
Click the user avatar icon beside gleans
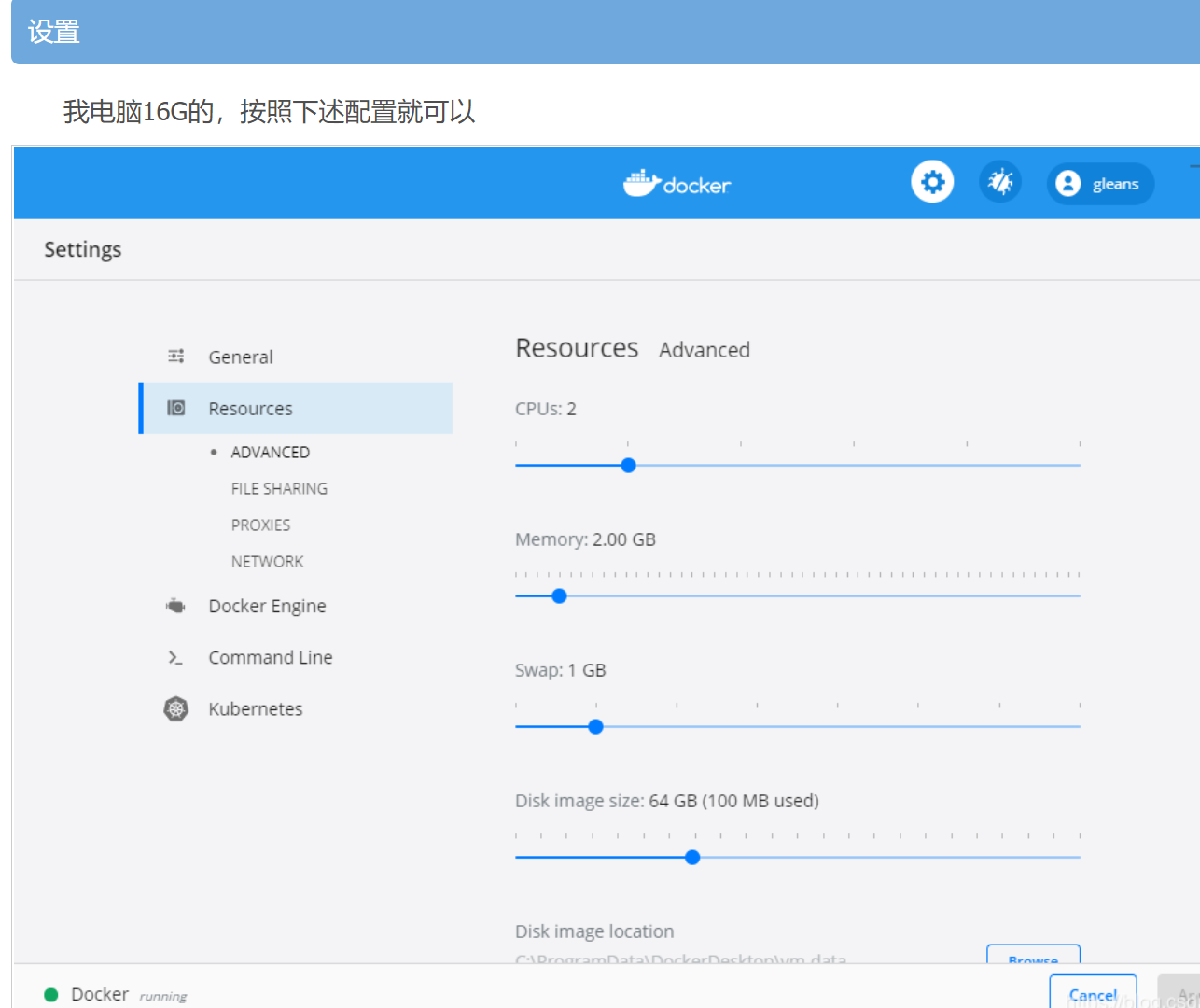(1067, 184)
